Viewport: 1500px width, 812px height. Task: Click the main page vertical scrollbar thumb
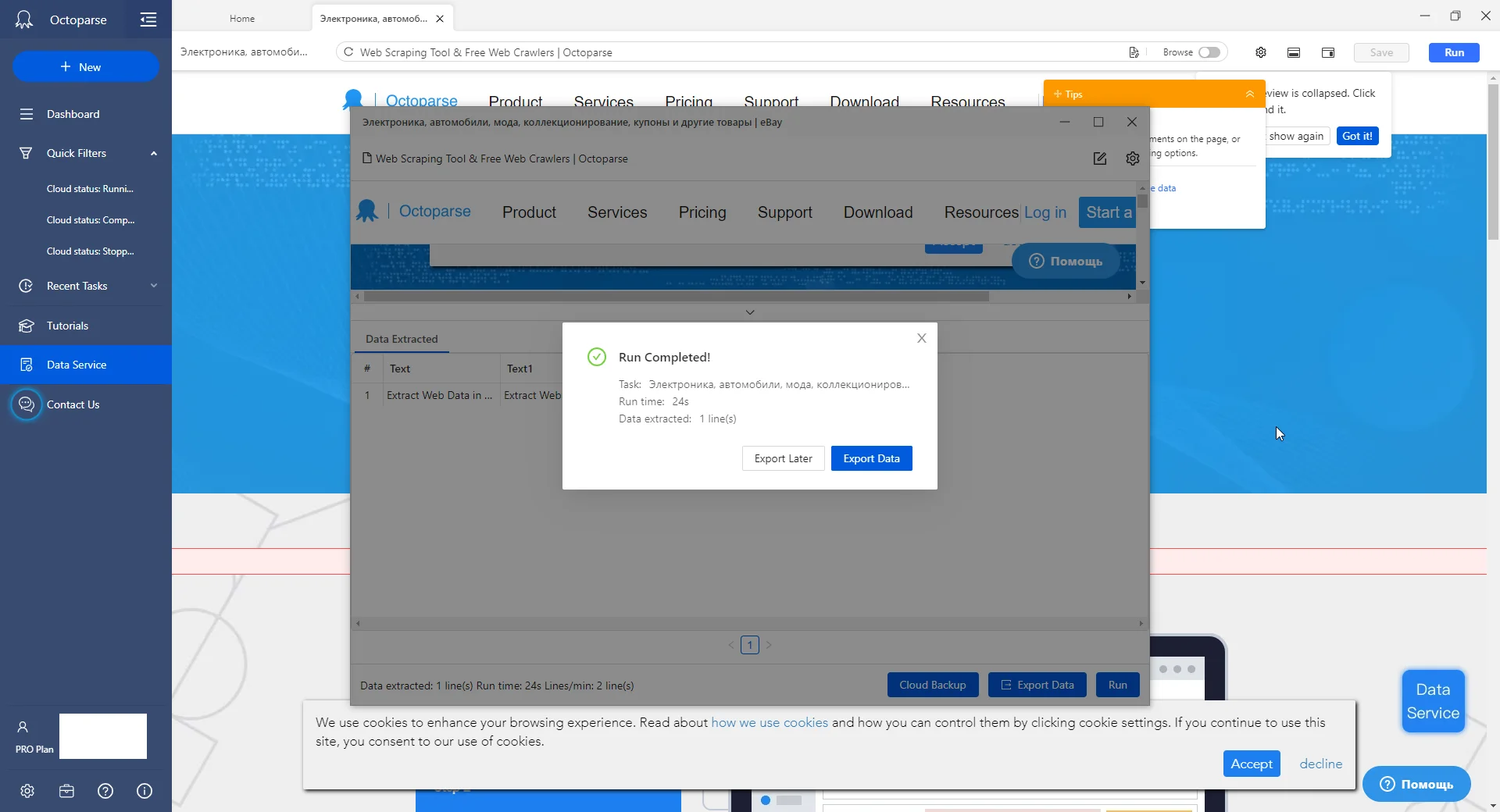click(x=1493, y=162)
